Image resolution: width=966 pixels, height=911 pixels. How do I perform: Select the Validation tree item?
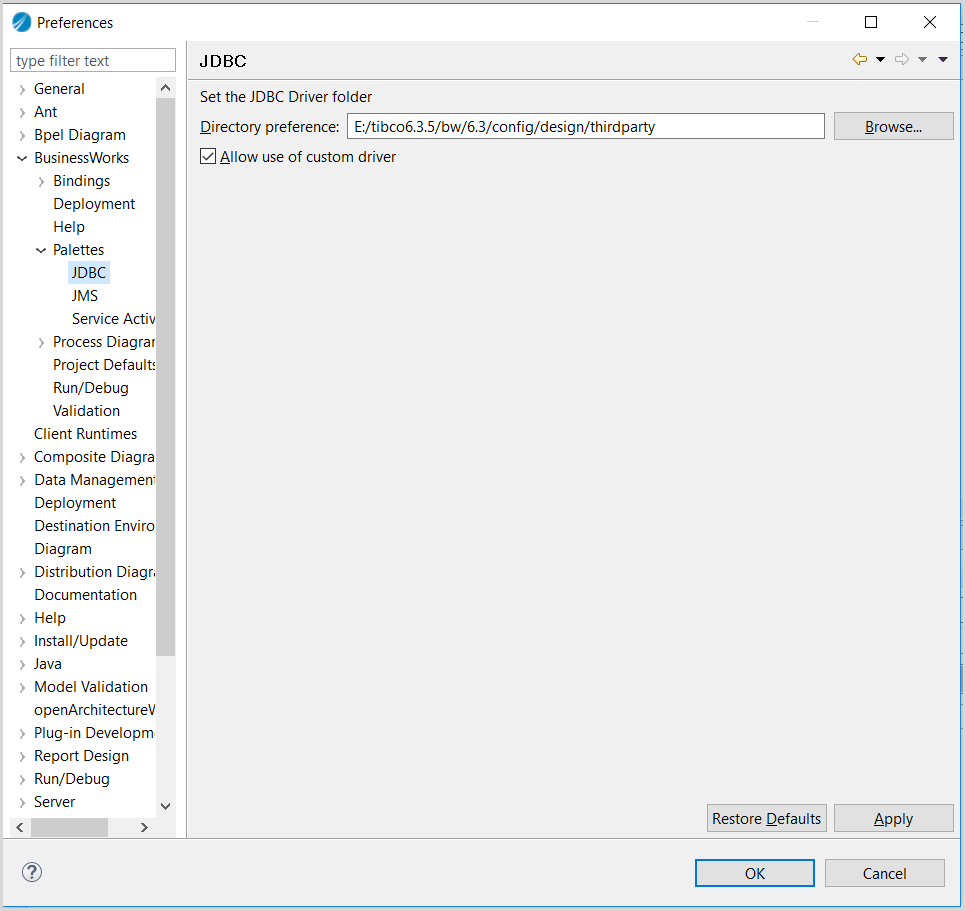[x=86, y=411]
